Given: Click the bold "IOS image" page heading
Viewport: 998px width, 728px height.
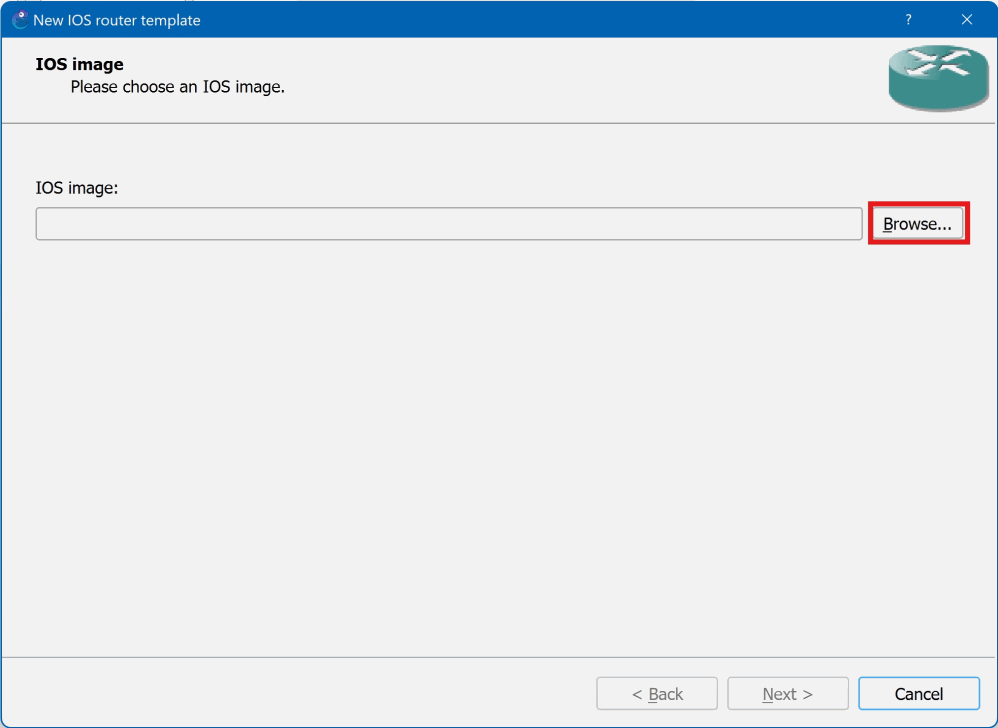Looking at the screenshot, I should coord(80,64).
